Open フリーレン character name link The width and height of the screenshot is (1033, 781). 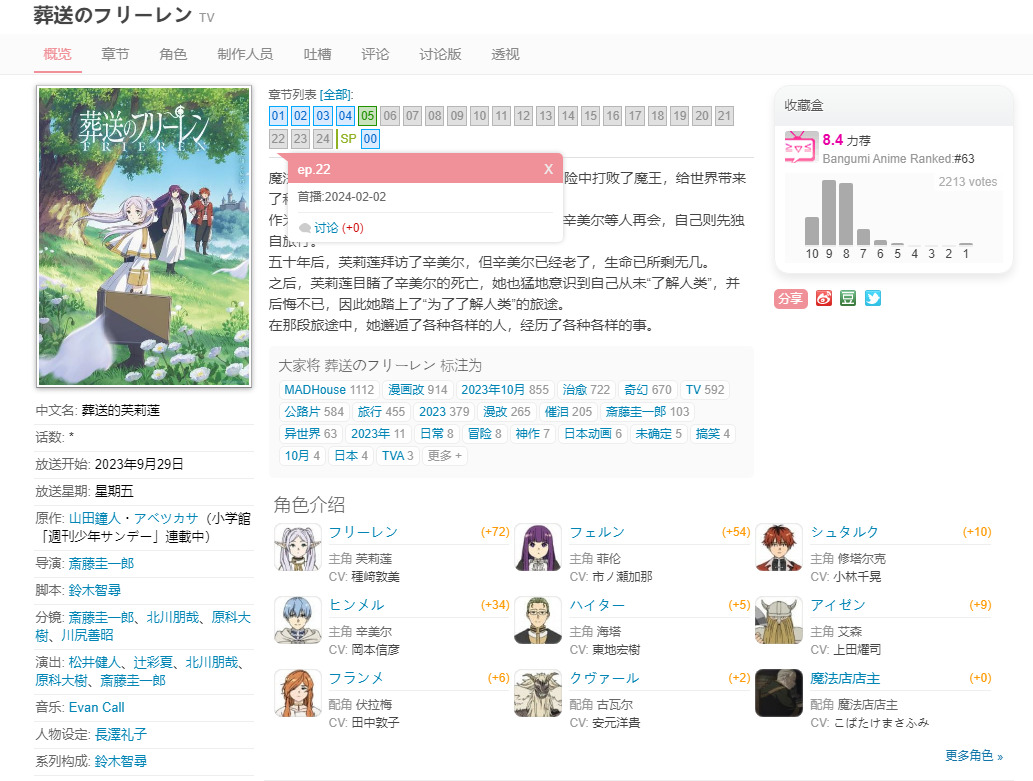click(x=363, y=533)
